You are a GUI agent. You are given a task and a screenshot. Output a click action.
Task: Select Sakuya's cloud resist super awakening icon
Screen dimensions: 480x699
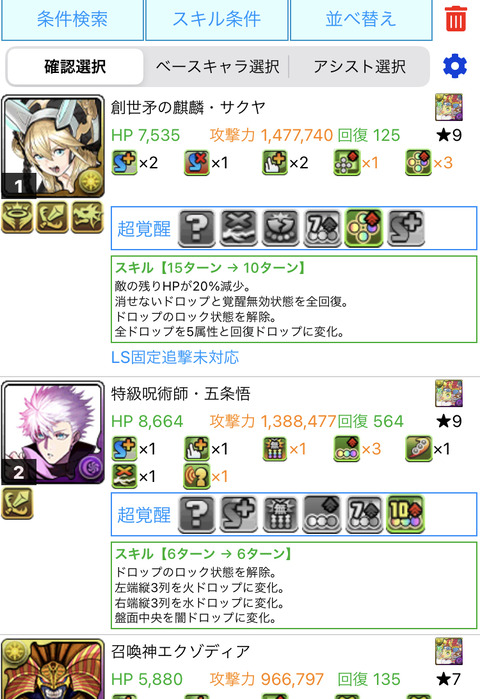tap(239, 228)
